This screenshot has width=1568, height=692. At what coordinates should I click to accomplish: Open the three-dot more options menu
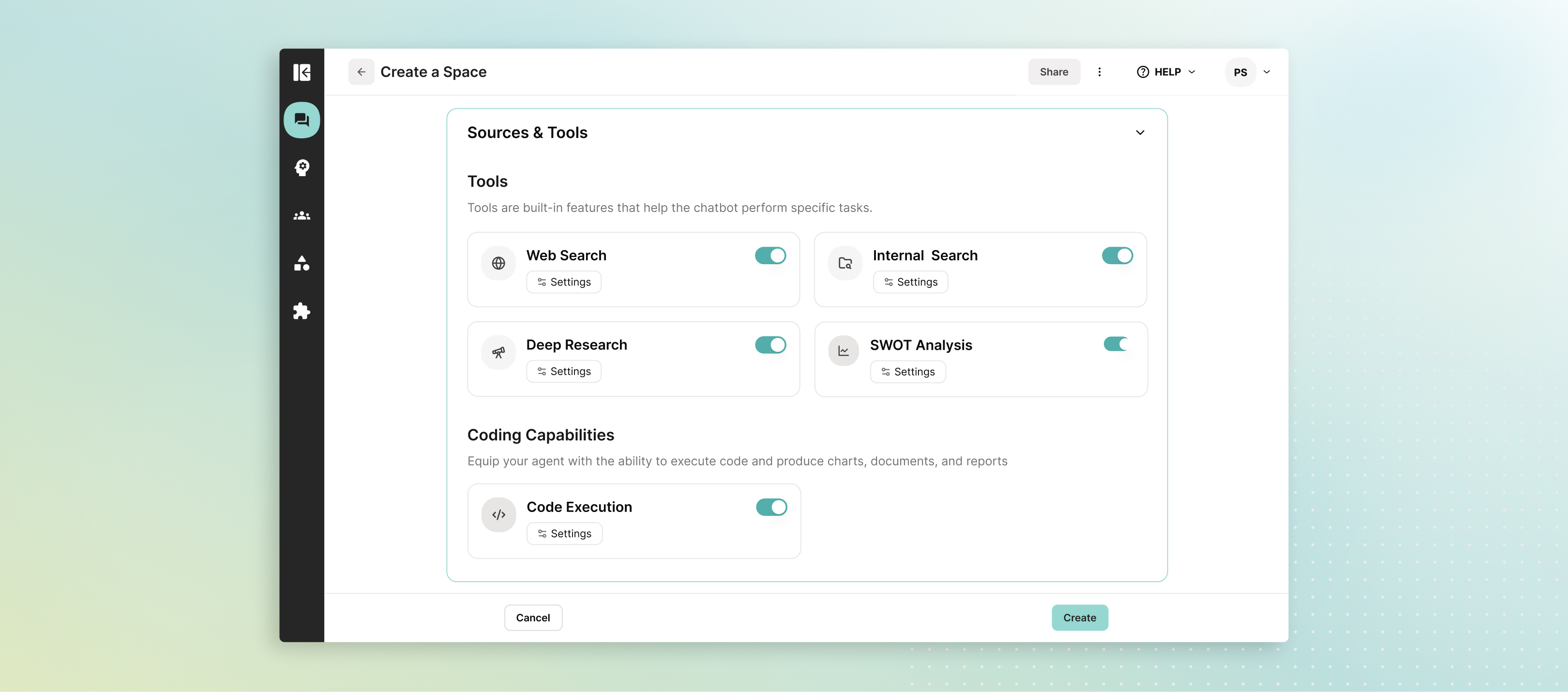click(x=1099, y=72)
